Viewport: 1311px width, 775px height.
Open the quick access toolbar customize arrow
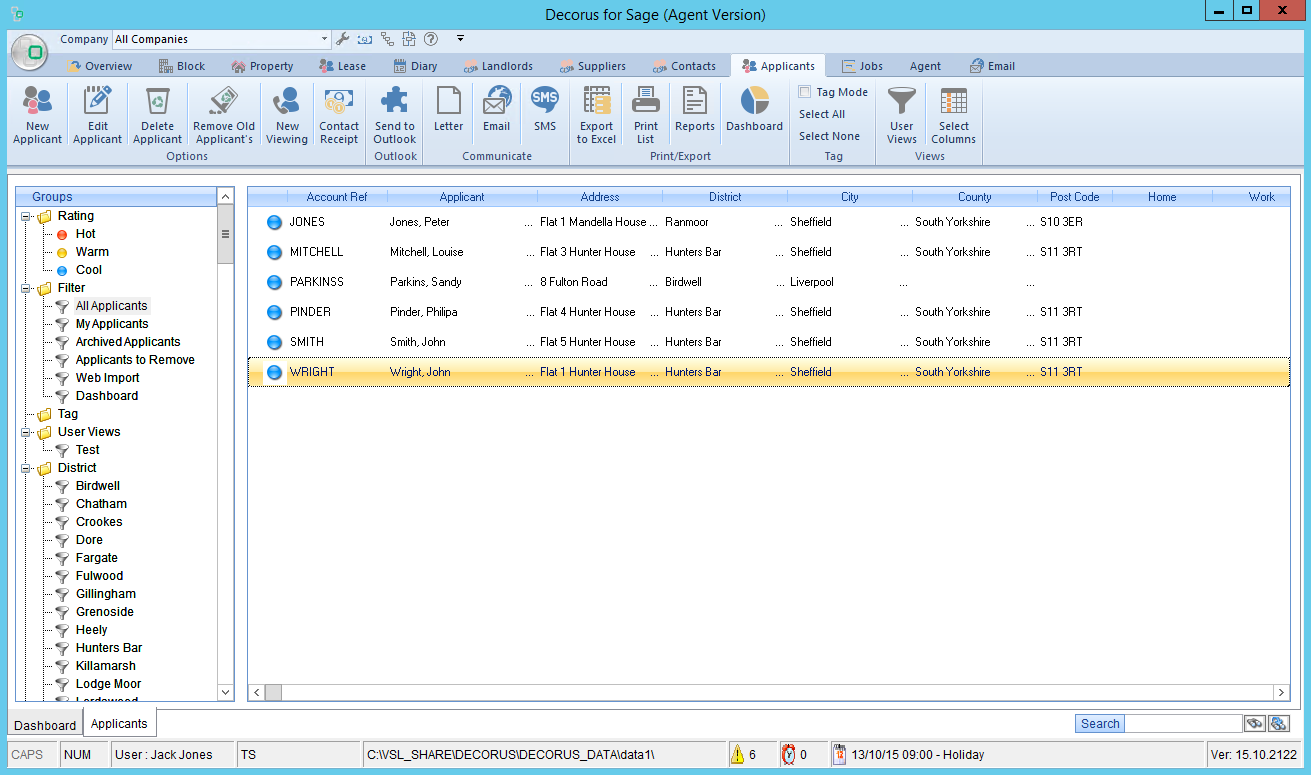tap(460, 39)
